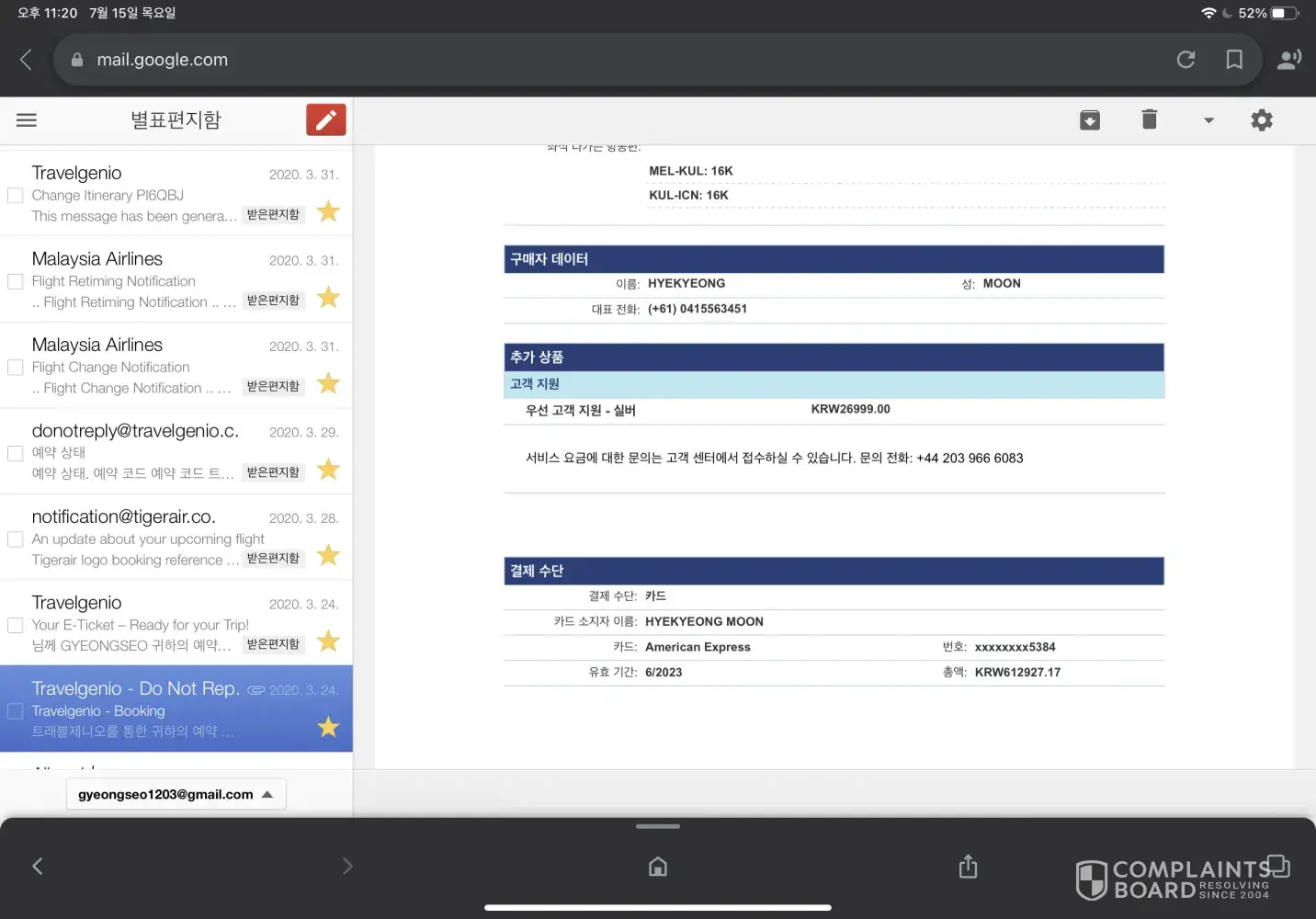
Task: Unstar the Tigerair notification email
Action: point(328,556)
